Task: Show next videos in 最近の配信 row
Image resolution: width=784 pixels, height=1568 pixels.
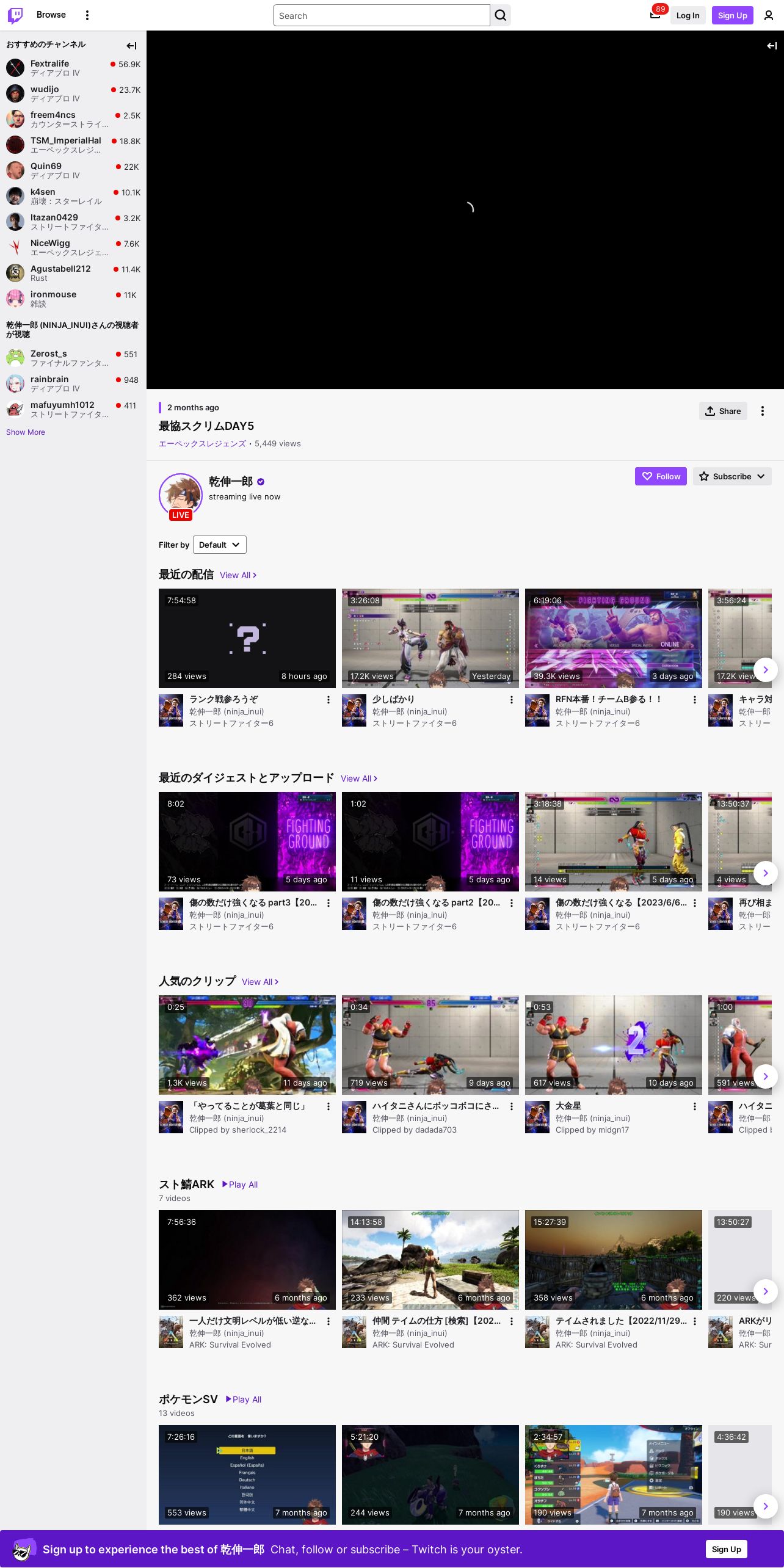Action: tap(766, 670)
